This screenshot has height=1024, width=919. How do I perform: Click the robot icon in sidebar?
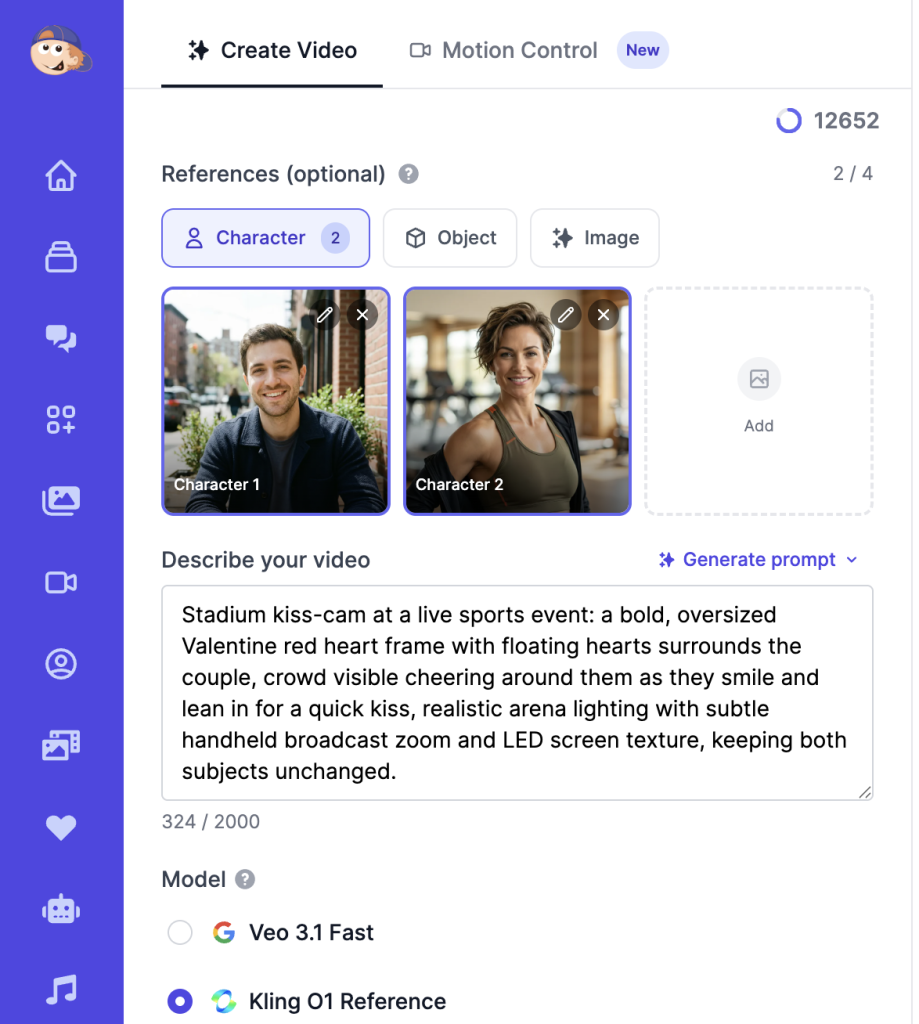[61, 909]
